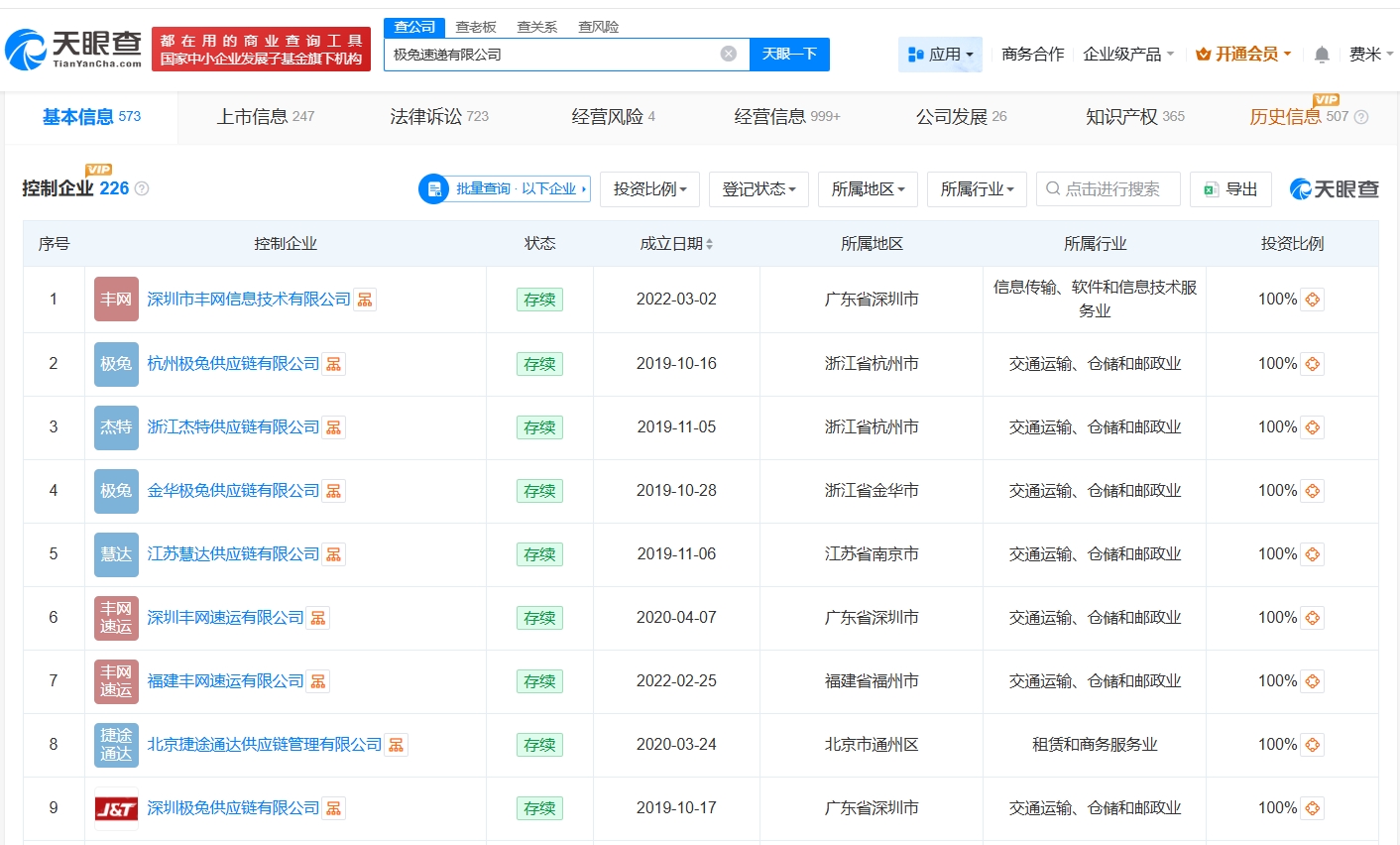The height and width of the screenshot is (845, 1400).
Task: Switch to the 经营风险 tab
Action: [614, 117]
